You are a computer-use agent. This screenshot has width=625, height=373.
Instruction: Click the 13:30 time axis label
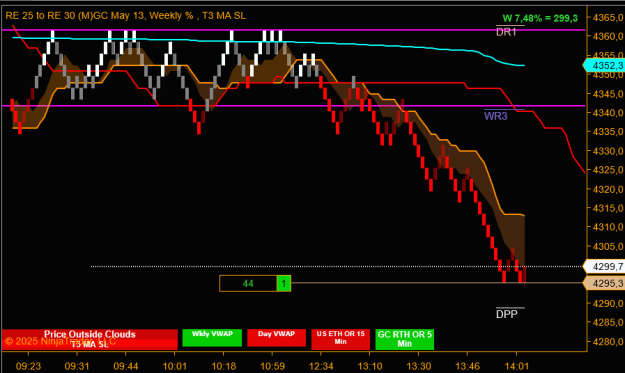(x=419, y=366)
